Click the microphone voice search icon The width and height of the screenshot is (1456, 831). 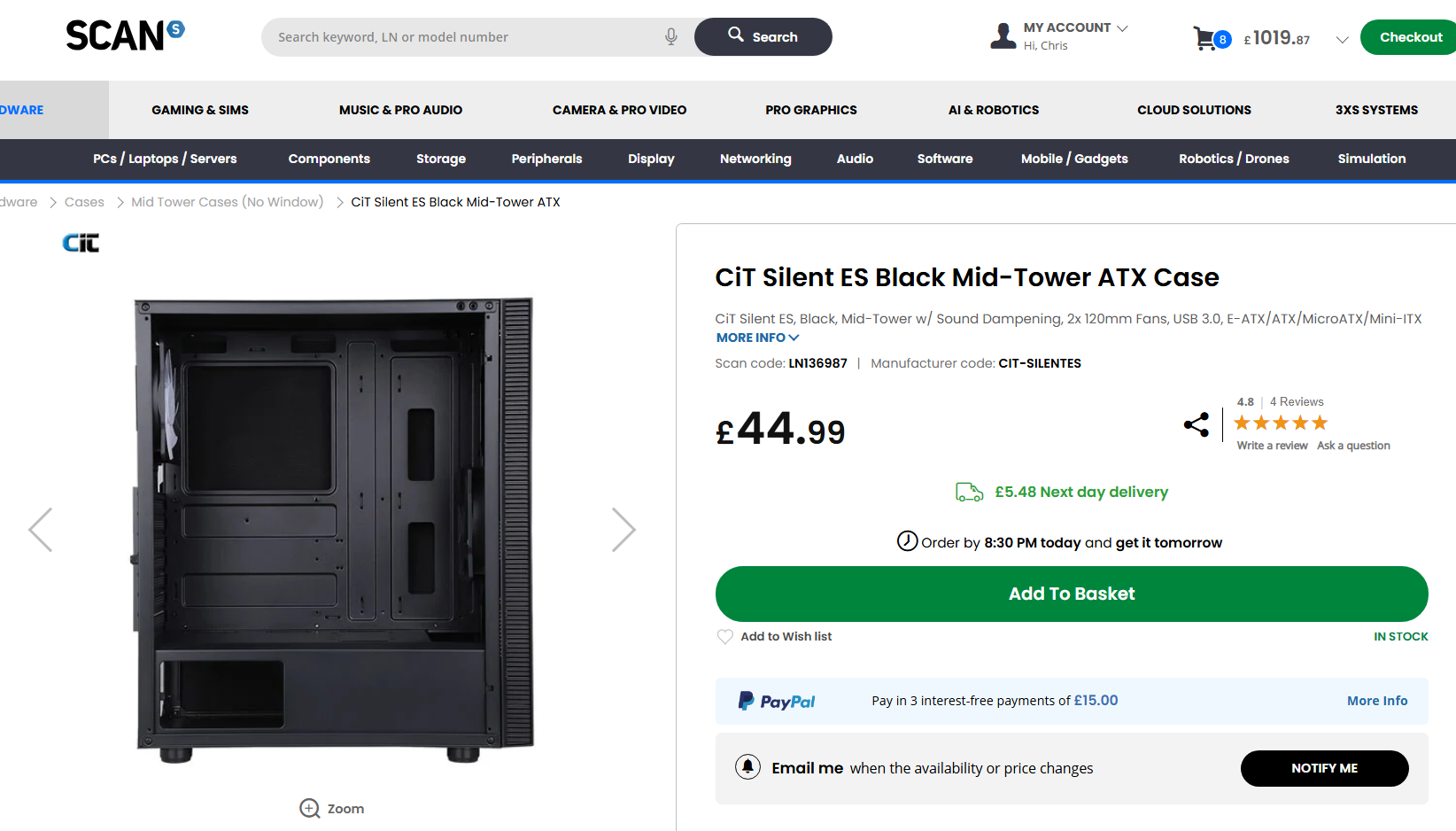pos(671,36)
